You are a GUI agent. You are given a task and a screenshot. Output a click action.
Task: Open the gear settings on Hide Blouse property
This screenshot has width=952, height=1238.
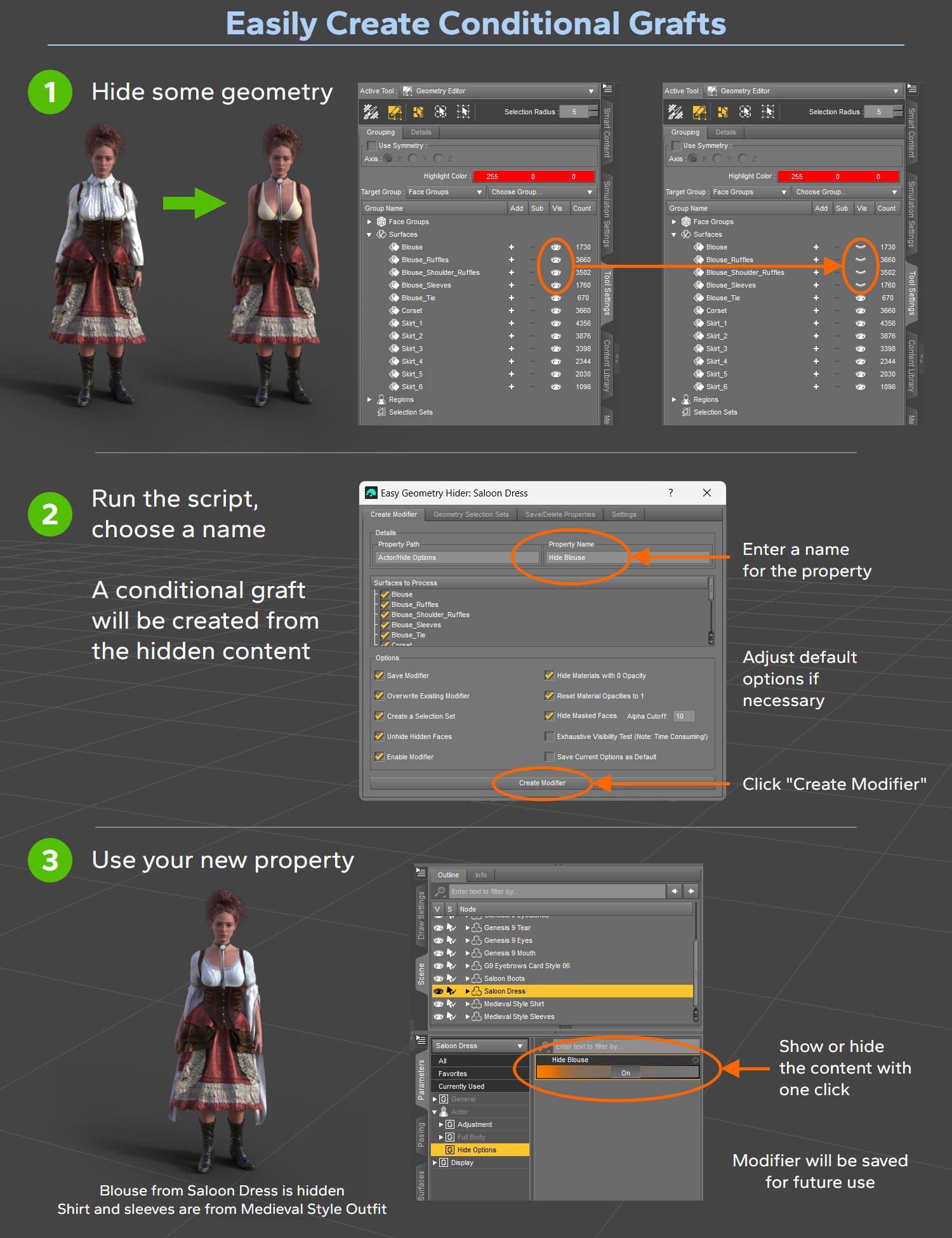coord(695,1060)
